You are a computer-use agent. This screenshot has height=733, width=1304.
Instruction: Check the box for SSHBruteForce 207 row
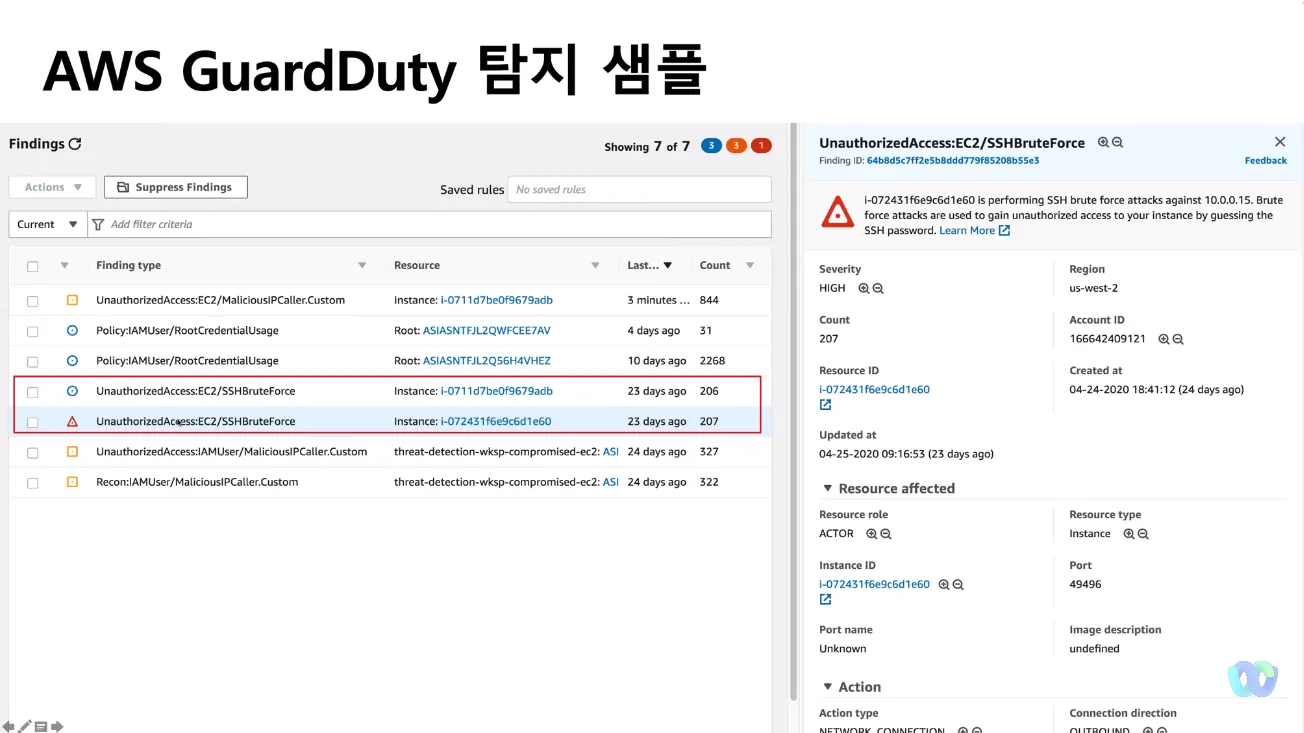(x=33, y=422)
